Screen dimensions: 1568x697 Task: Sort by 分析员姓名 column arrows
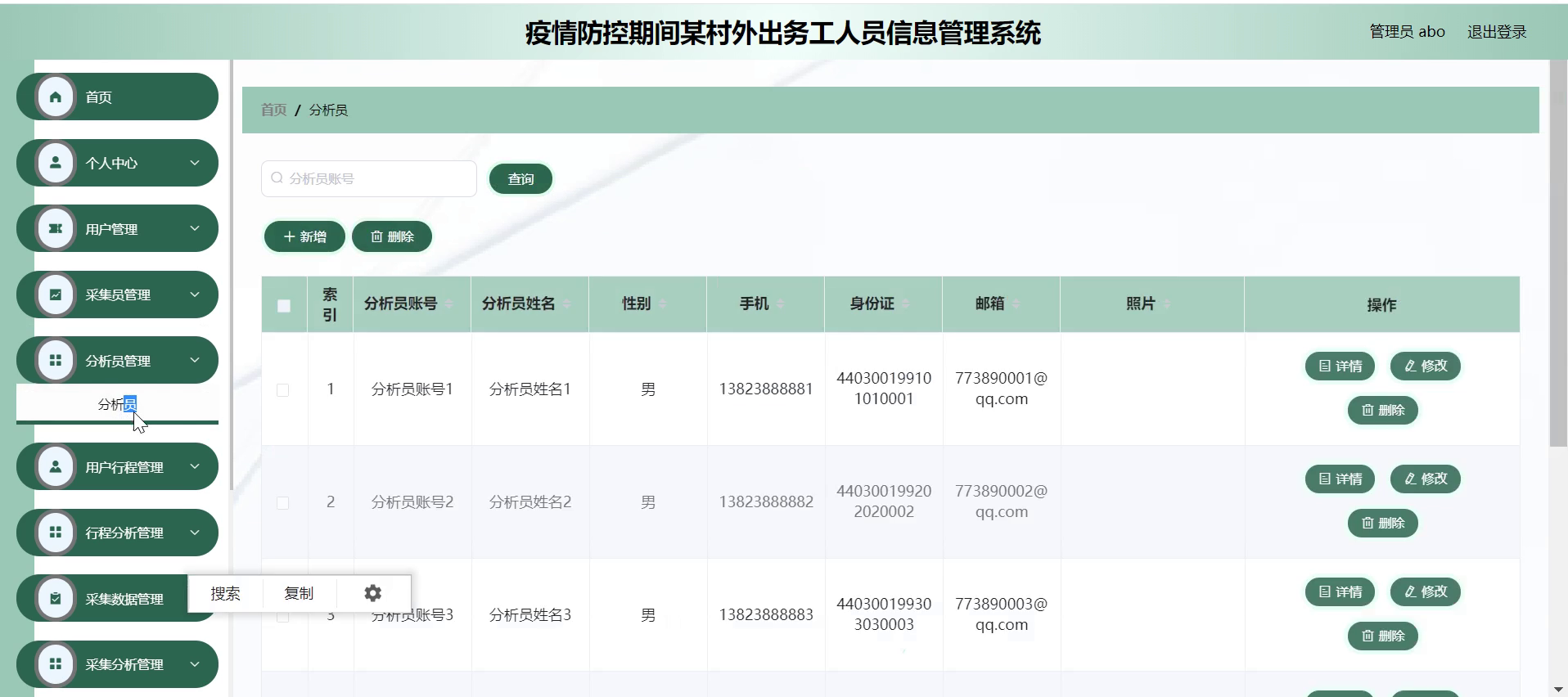(566, 304)
